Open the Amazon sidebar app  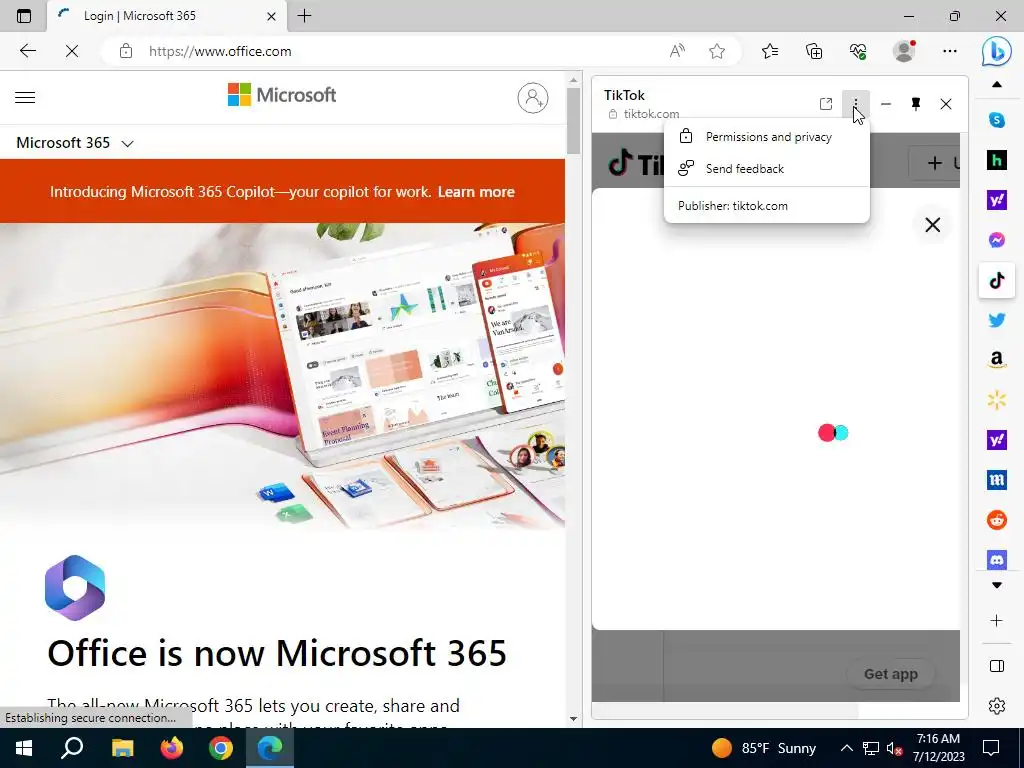(x=997, y=360)
